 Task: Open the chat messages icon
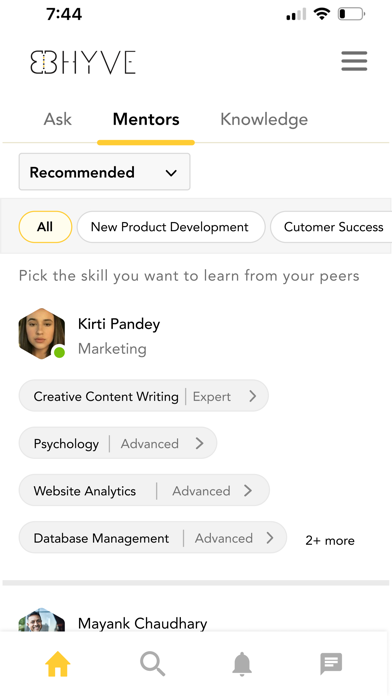click(x=331, y=664)
